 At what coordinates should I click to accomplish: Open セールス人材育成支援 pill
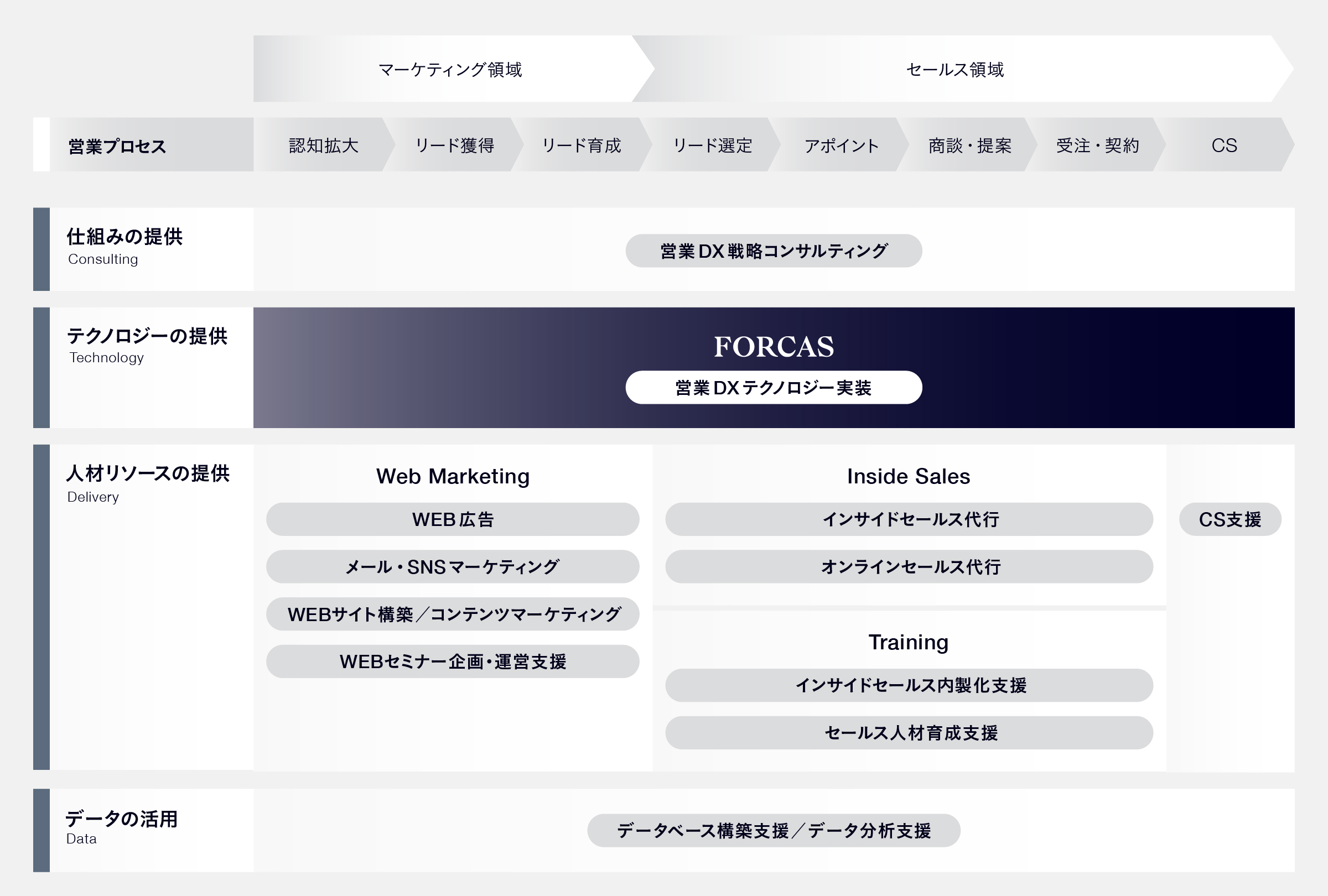pyautogui.click(x=909, y=733)
